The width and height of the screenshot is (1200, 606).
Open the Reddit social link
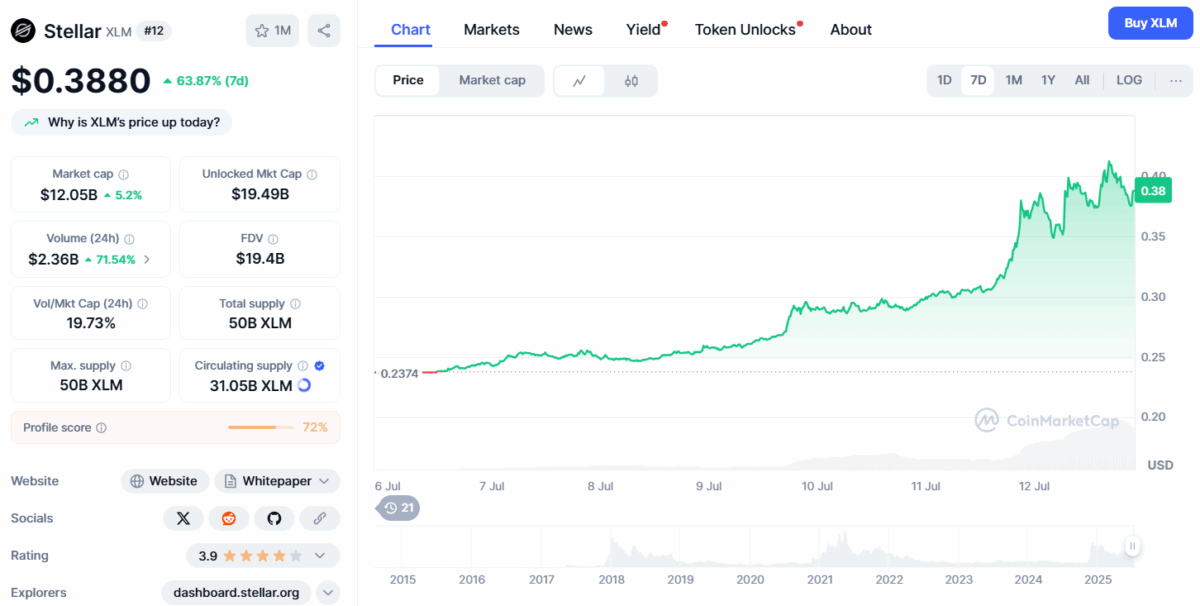(228, 518)
